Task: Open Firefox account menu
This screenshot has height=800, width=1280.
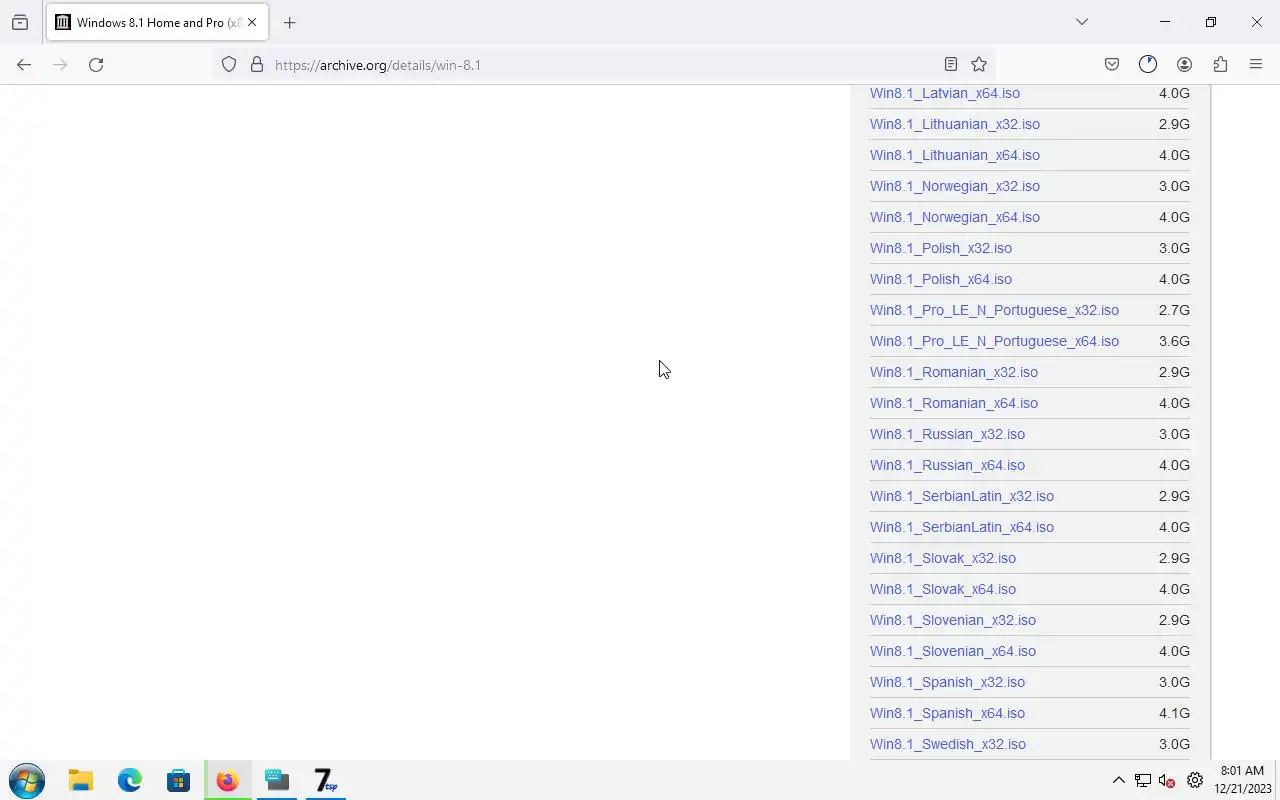Action: pos(1184,65)
